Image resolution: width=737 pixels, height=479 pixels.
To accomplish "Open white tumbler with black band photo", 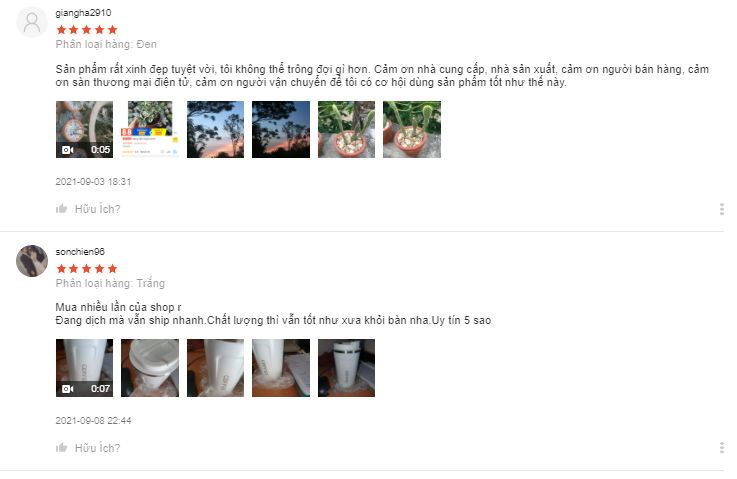I will click(x=346, y=368).
